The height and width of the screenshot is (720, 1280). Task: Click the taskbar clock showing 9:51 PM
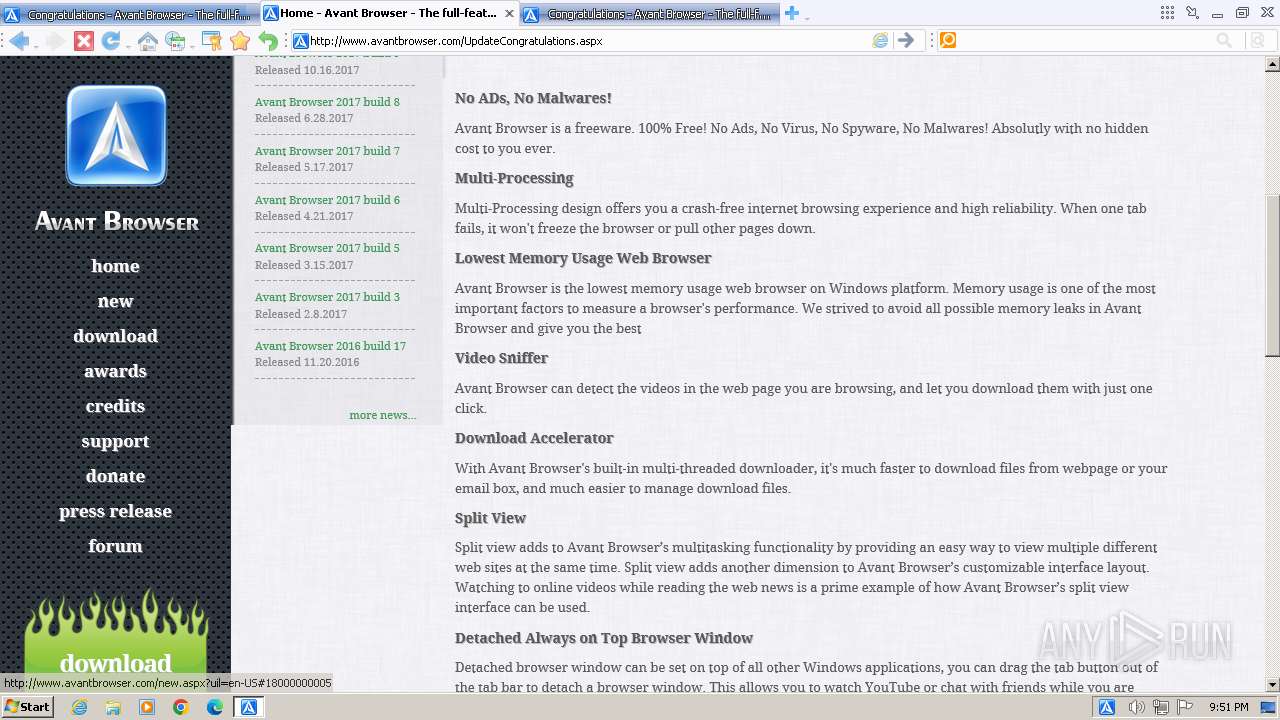(x=1229, y=707)
